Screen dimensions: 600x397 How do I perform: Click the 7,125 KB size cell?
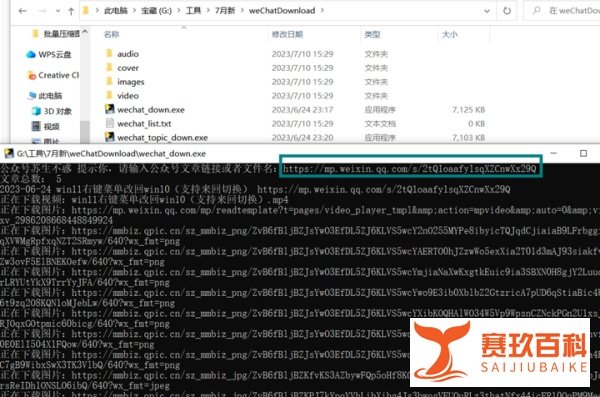point(468,110)
